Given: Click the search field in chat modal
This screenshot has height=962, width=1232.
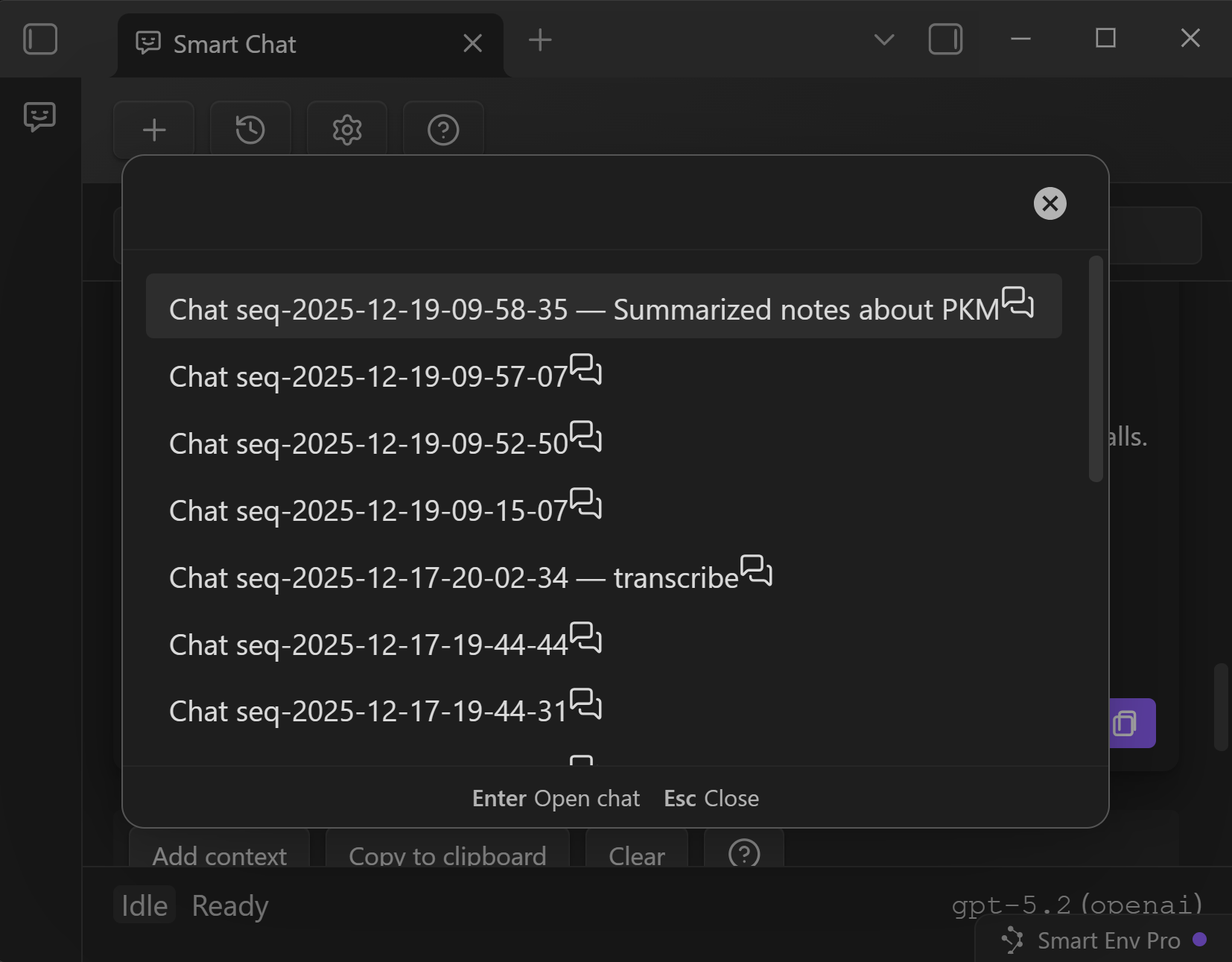Looking at the screenshot, I should [x=574, y=203].
